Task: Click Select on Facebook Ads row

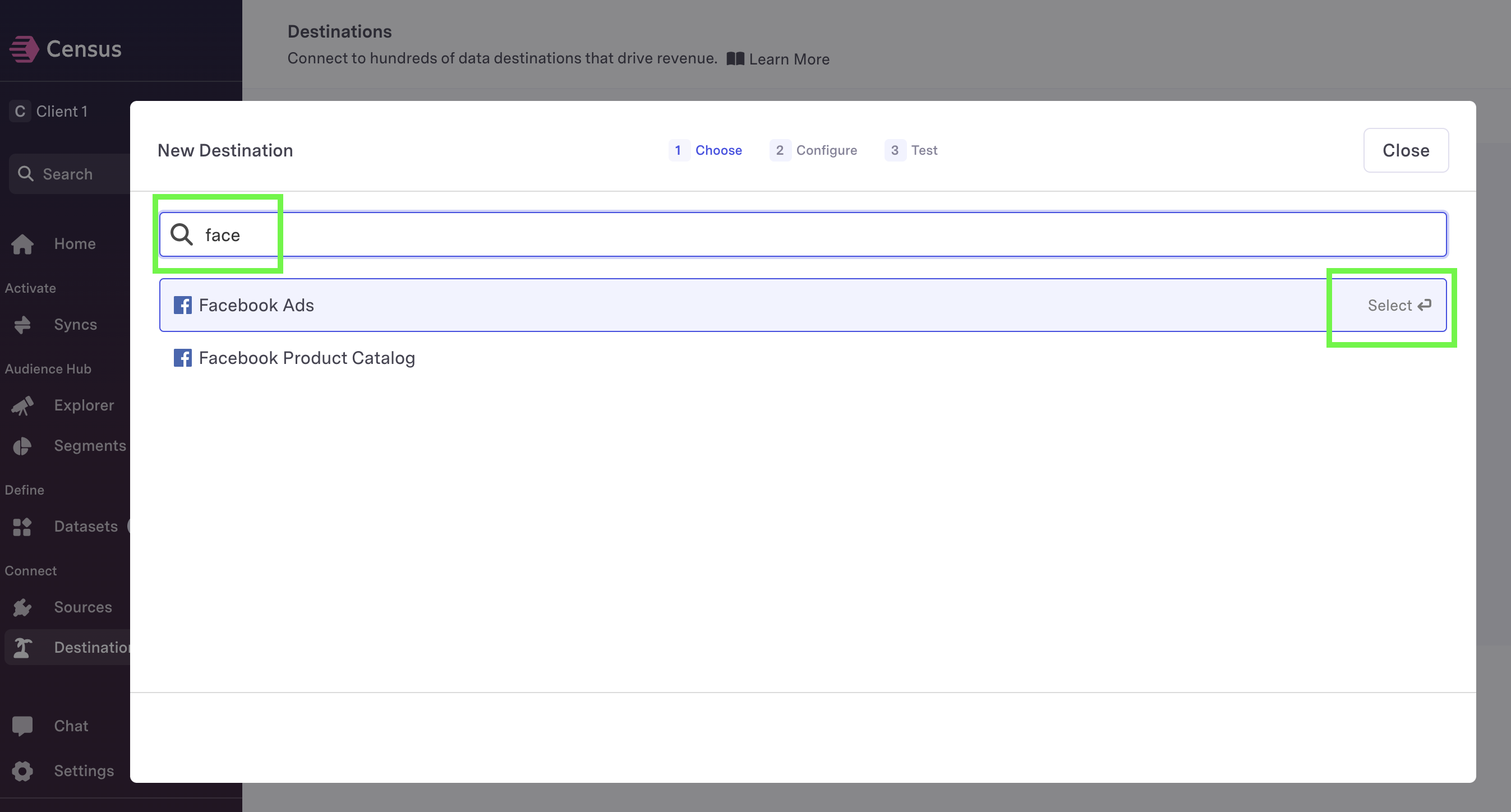Action: (x=1399, y=306)
